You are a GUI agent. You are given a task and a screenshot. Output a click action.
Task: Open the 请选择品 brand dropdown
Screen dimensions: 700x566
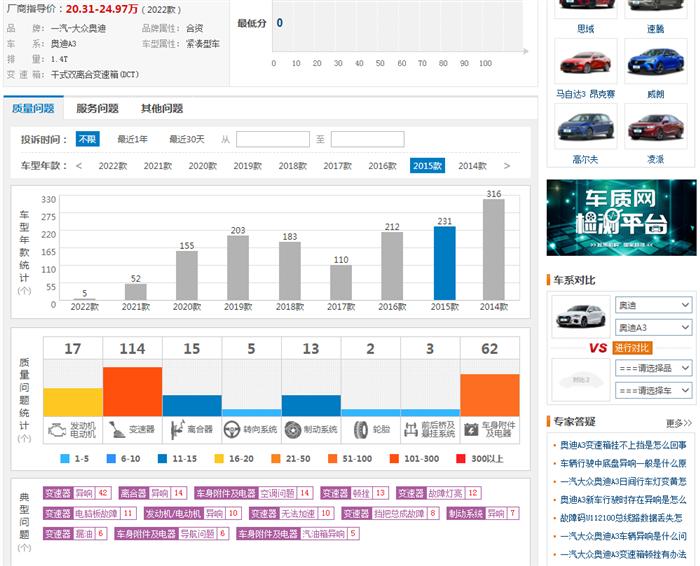[654, 368]
